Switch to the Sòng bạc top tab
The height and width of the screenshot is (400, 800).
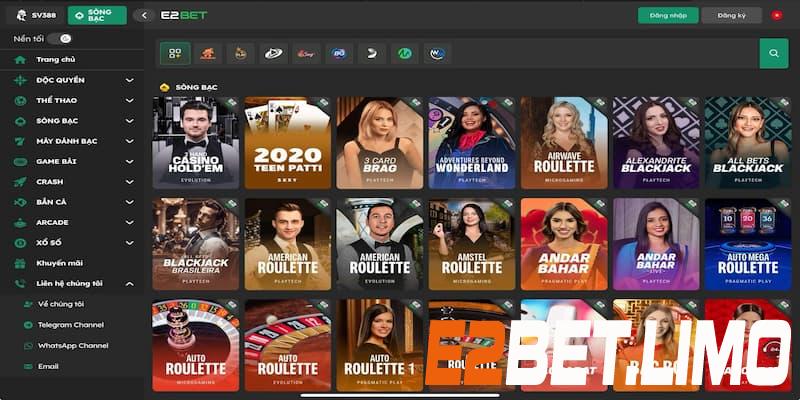[97, 15]
